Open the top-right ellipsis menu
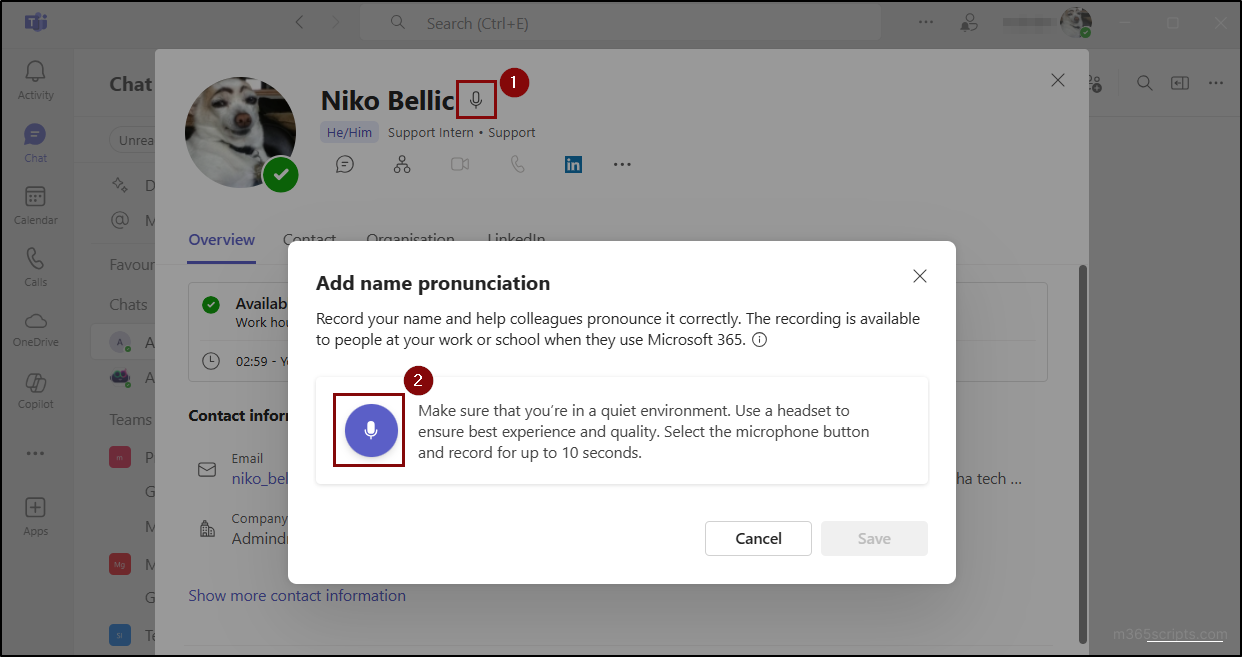Screen dimensions: 1242x657 [1216, 81]
